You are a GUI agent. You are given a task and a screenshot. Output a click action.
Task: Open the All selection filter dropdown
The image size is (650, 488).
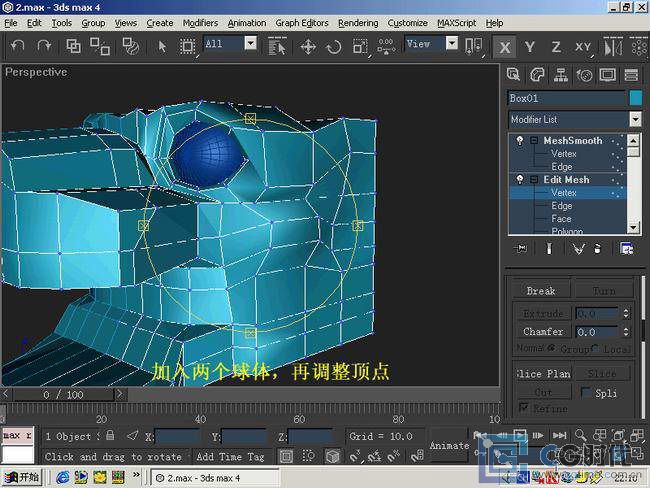coord(250,43)
